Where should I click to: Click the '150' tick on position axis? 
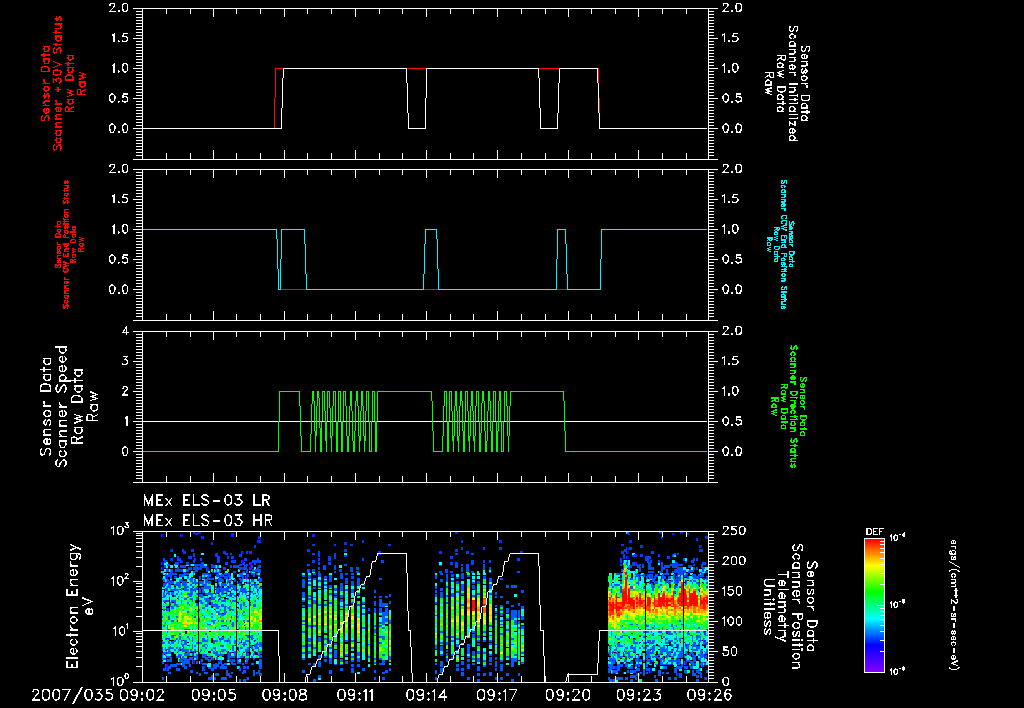734,591
